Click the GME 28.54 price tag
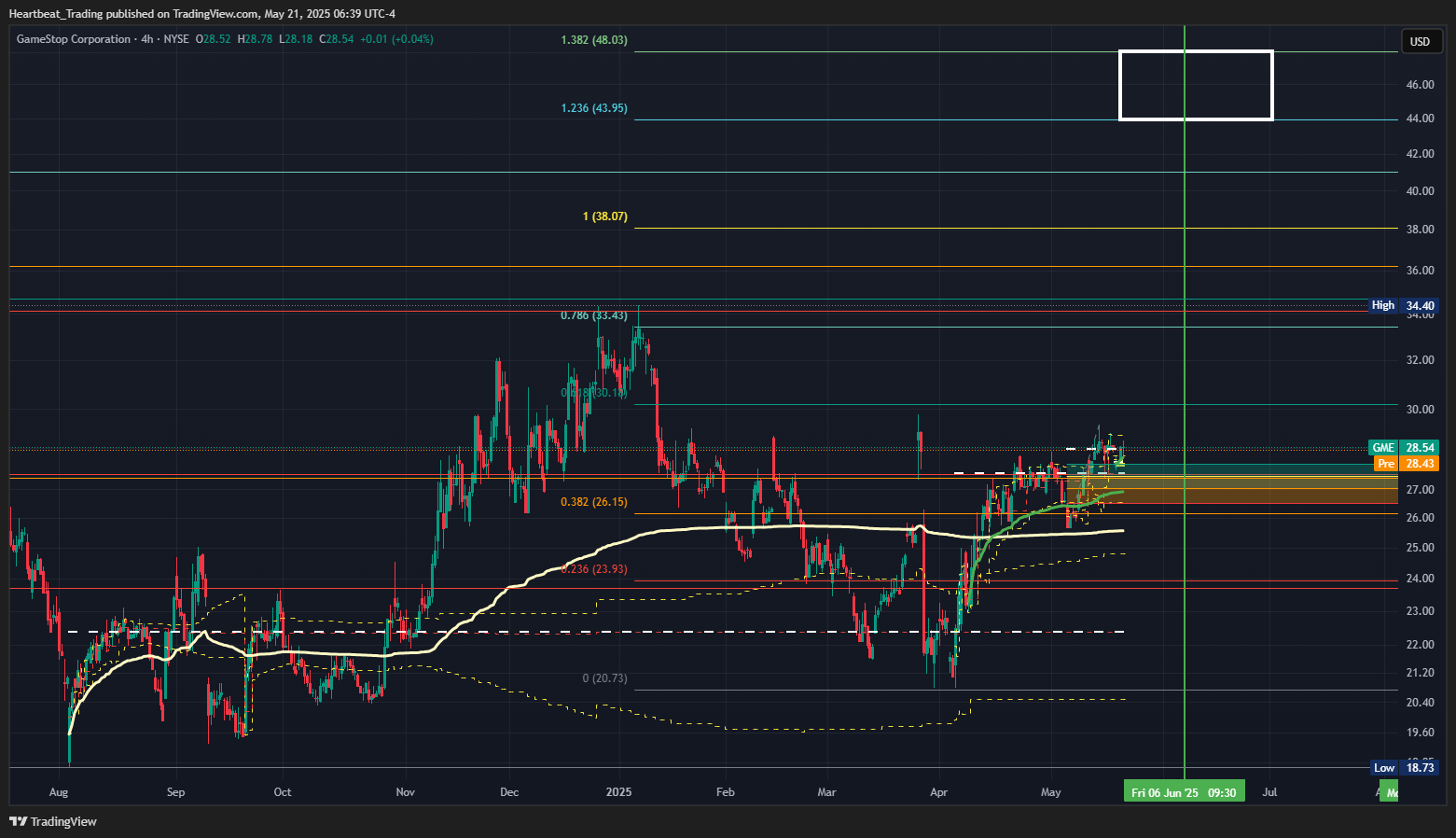This screenshot has width=1456, height=838. [1404, 448]
